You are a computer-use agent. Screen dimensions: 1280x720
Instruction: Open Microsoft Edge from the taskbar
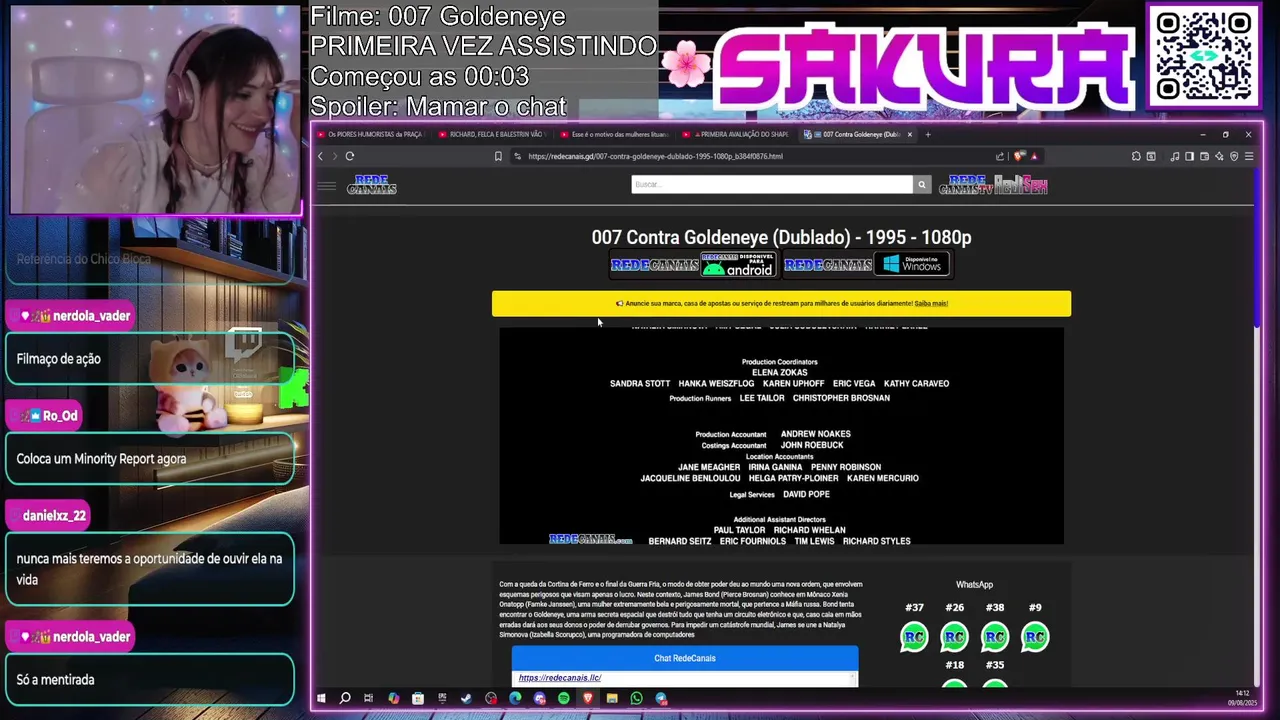pos(515,698)
